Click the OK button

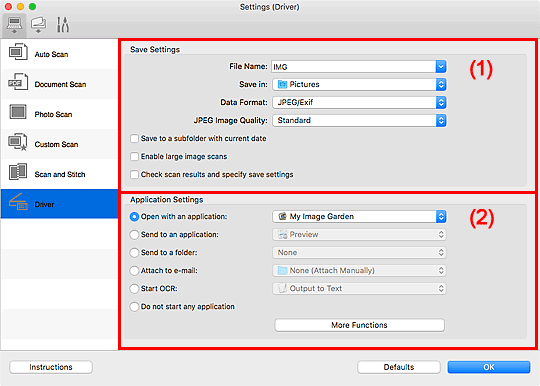click(489, 367)
